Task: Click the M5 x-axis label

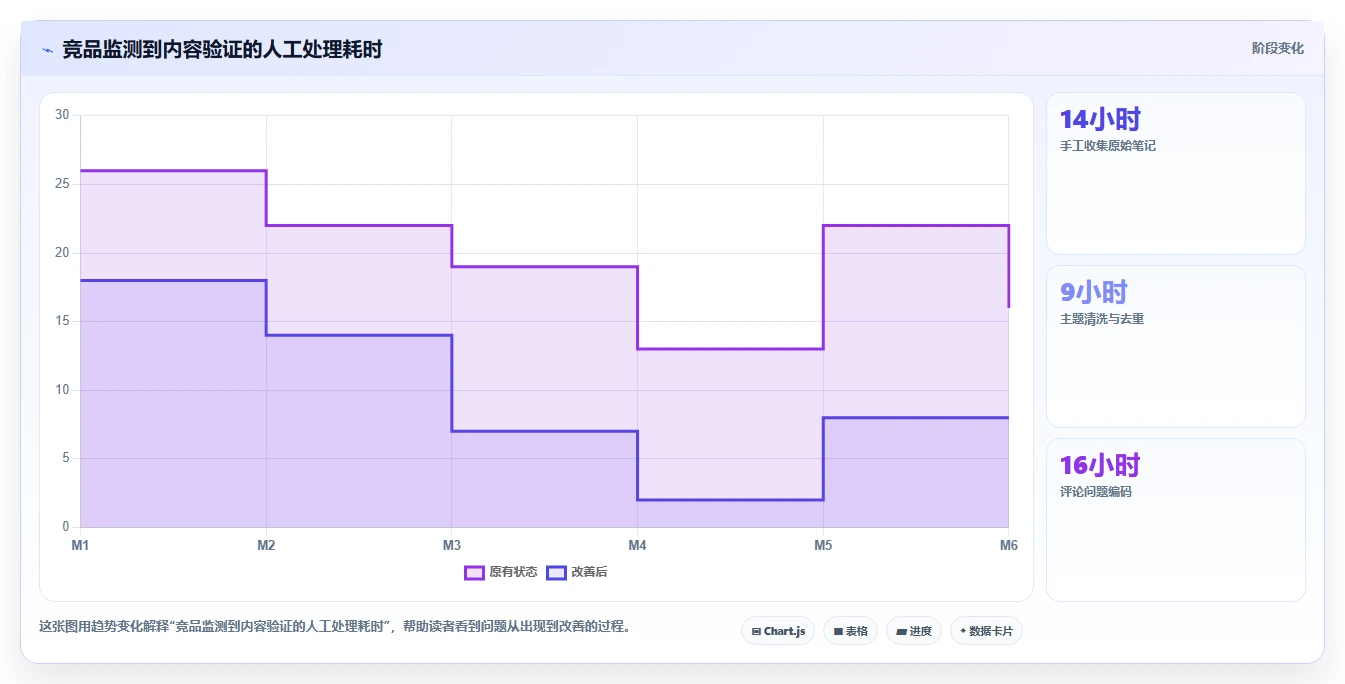Action: (x=823, y=545)
